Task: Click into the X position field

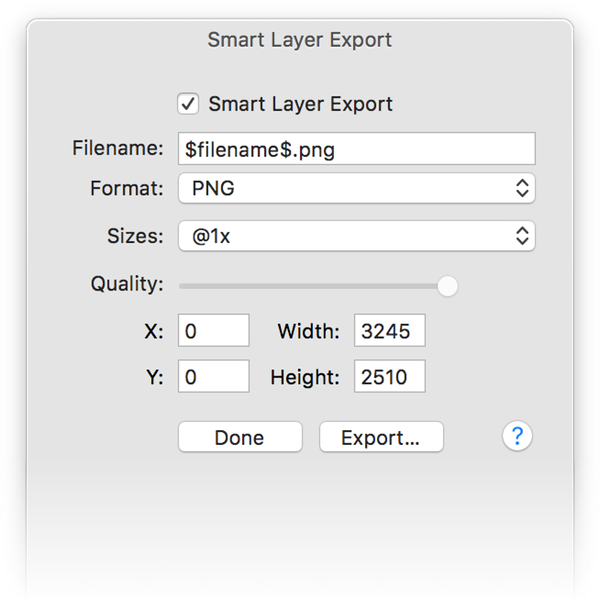Action: click(213, 330)
